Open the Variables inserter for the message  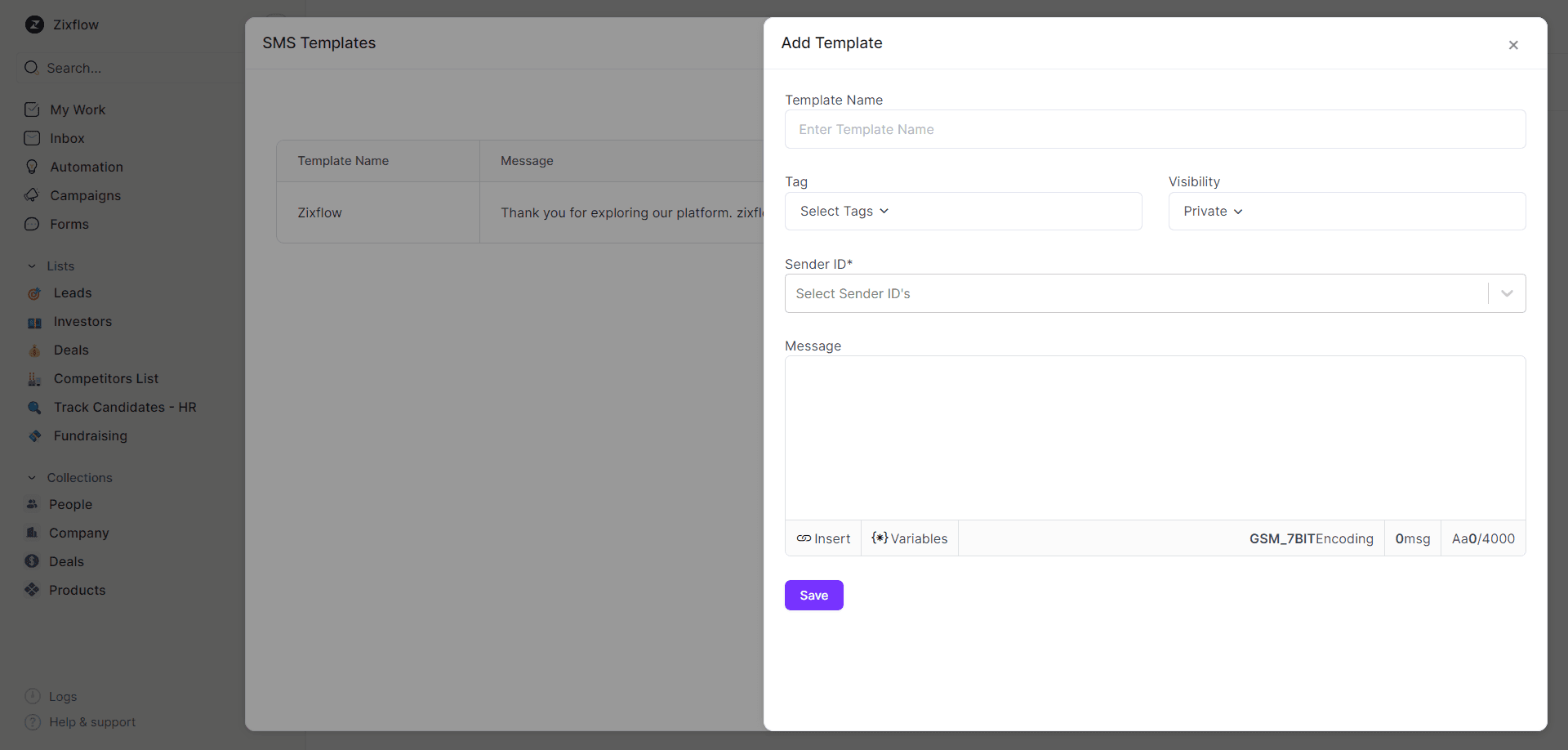pos(909,538)
